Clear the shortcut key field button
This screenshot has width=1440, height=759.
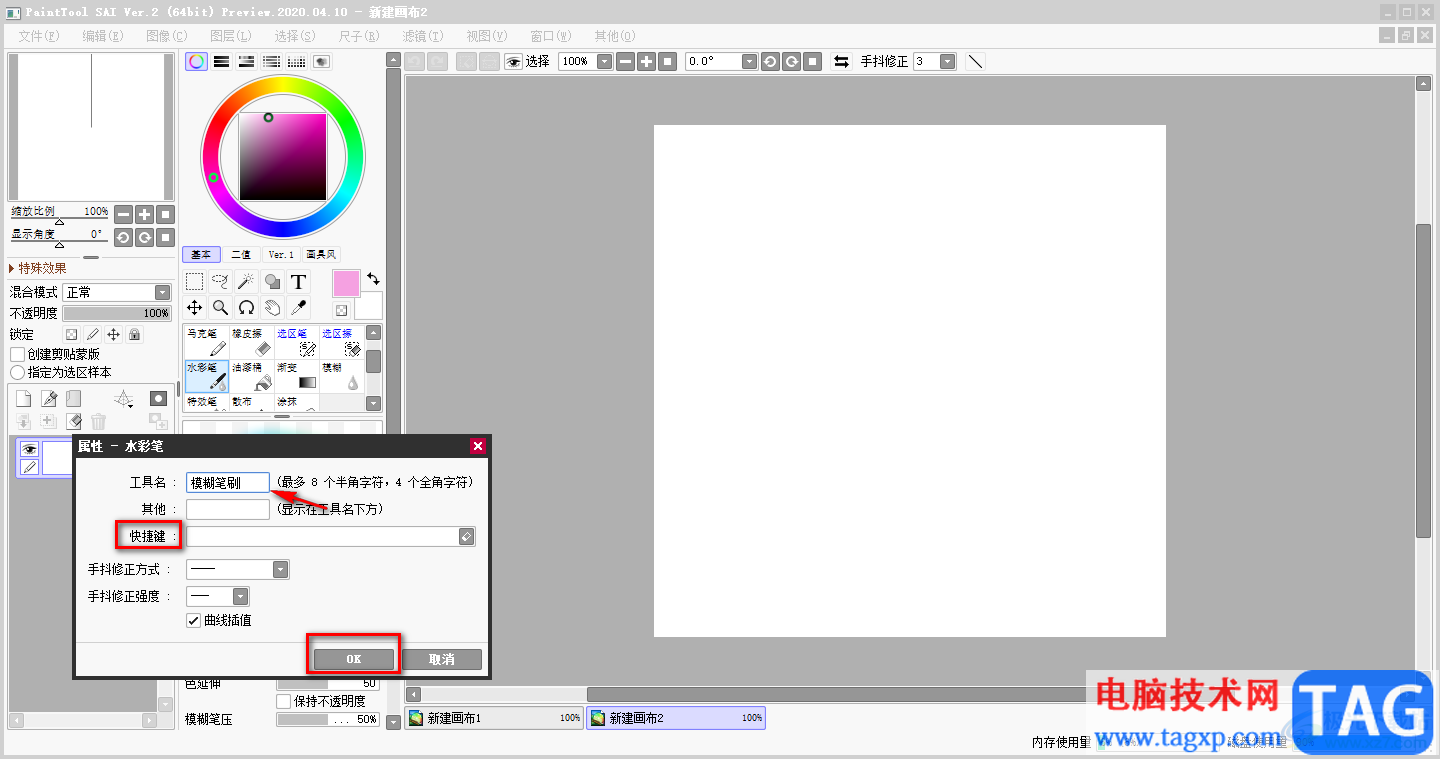tap(466, 537)
